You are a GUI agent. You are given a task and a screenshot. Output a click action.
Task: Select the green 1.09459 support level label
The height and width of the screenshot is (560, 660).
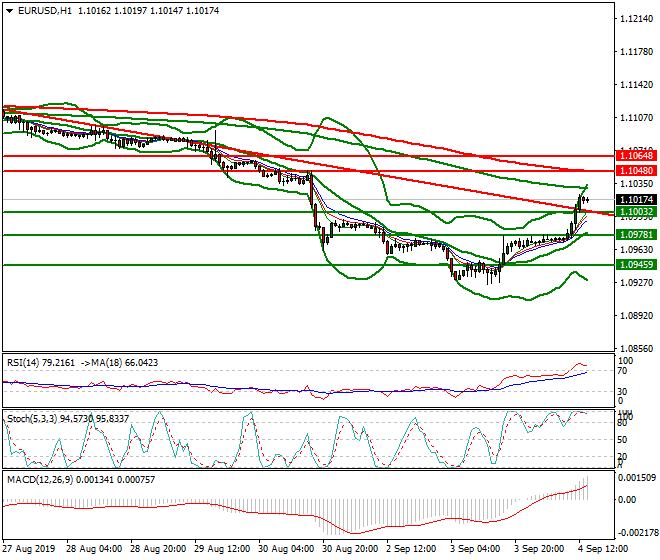click(x=636, y=264)
